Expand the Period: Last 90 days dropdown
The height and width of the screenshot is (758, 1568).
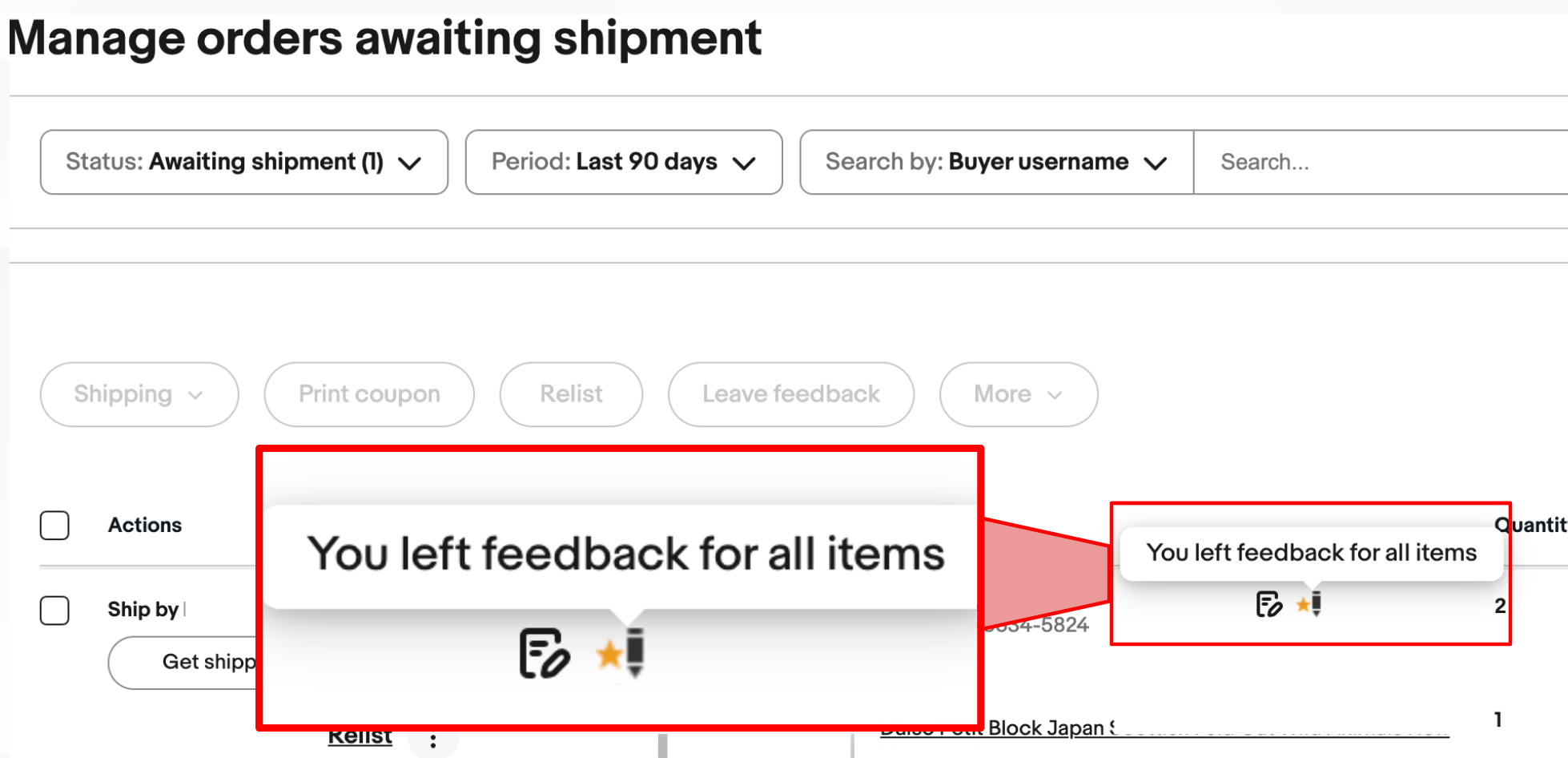[624, 163]
